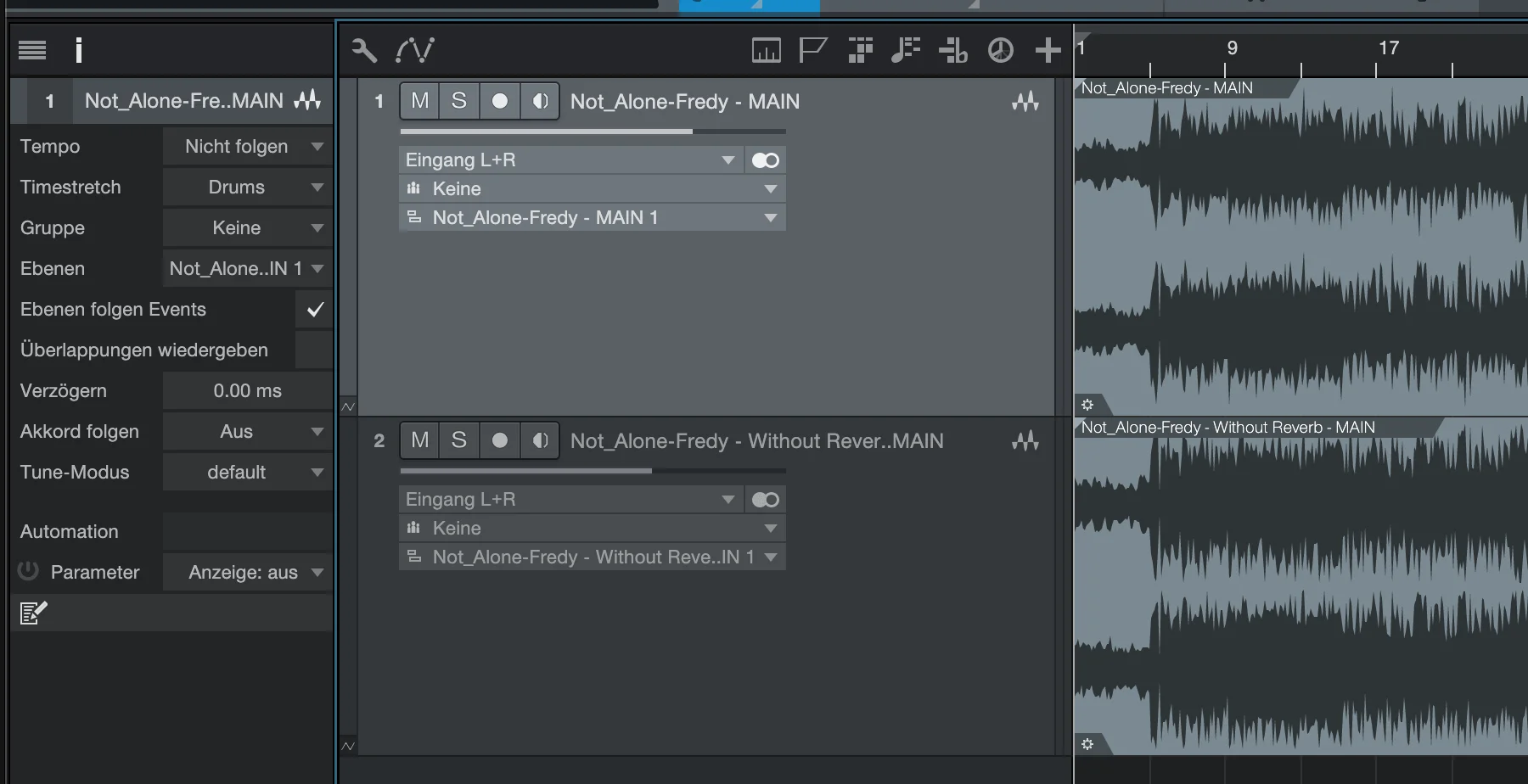Open Ebenen dropdown showing Not_Alone..IN 1

click(x=248, y=269)
